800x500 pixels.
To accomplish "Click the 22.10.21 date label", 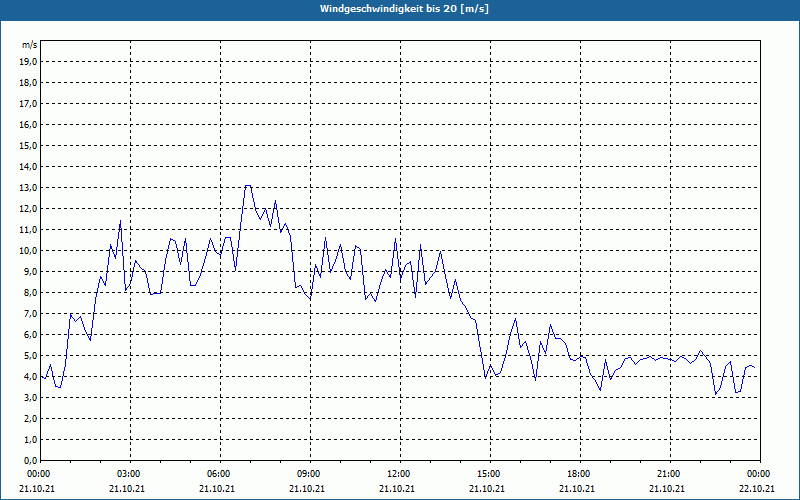I will pyautogui.click(x=757, y=488).
